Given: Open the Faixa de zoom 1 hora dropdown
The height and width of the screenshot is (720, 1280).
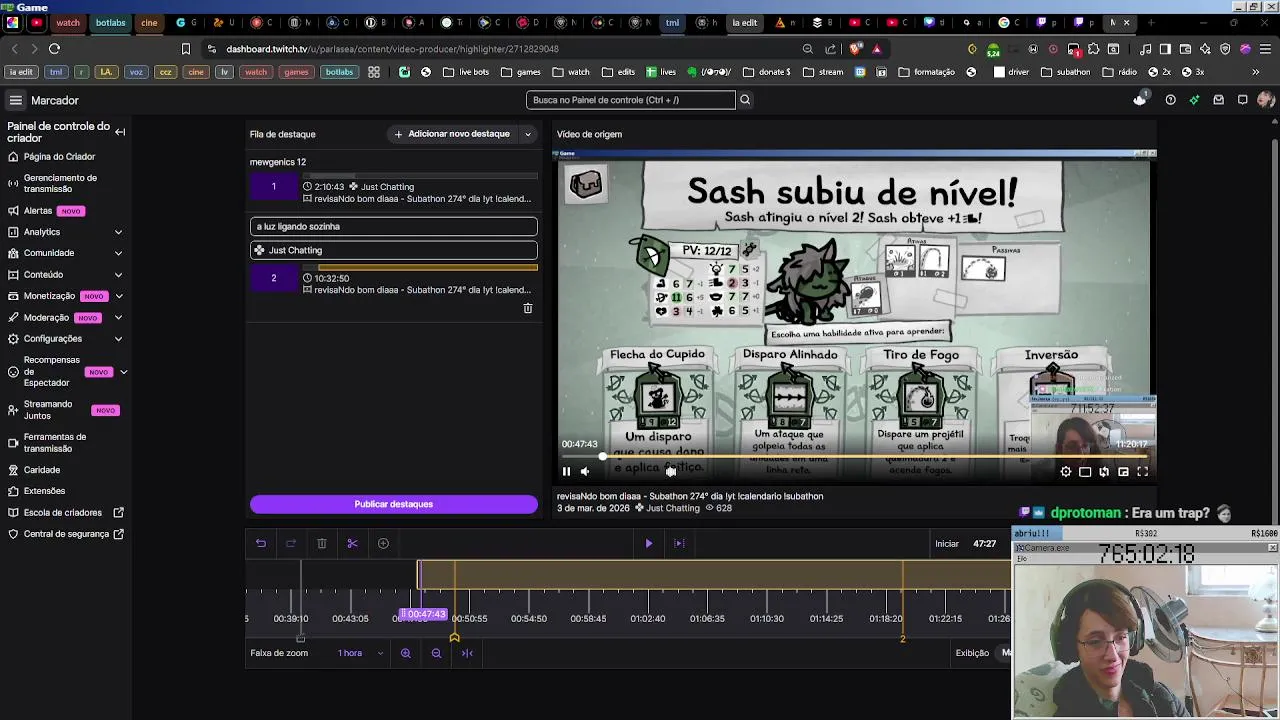Looking at the screenshot, I should [x=360, y=653].
